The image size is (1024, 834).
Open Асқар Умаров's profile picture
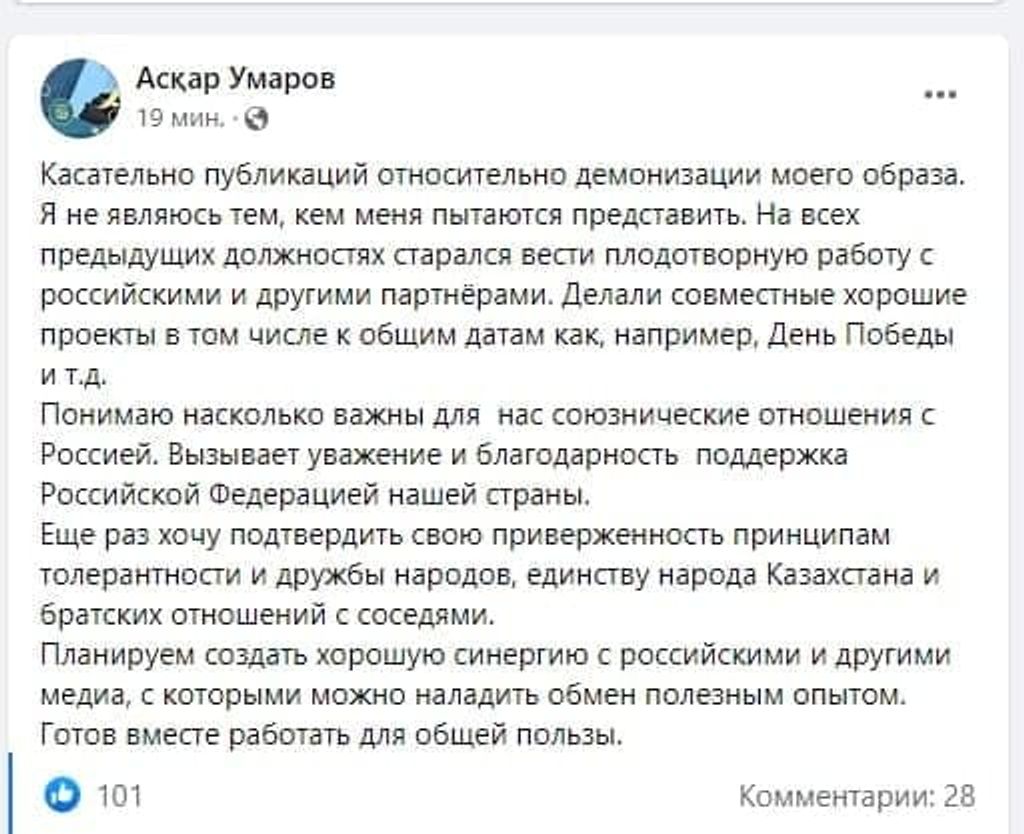pyautogui.click(x=80, y=98)
